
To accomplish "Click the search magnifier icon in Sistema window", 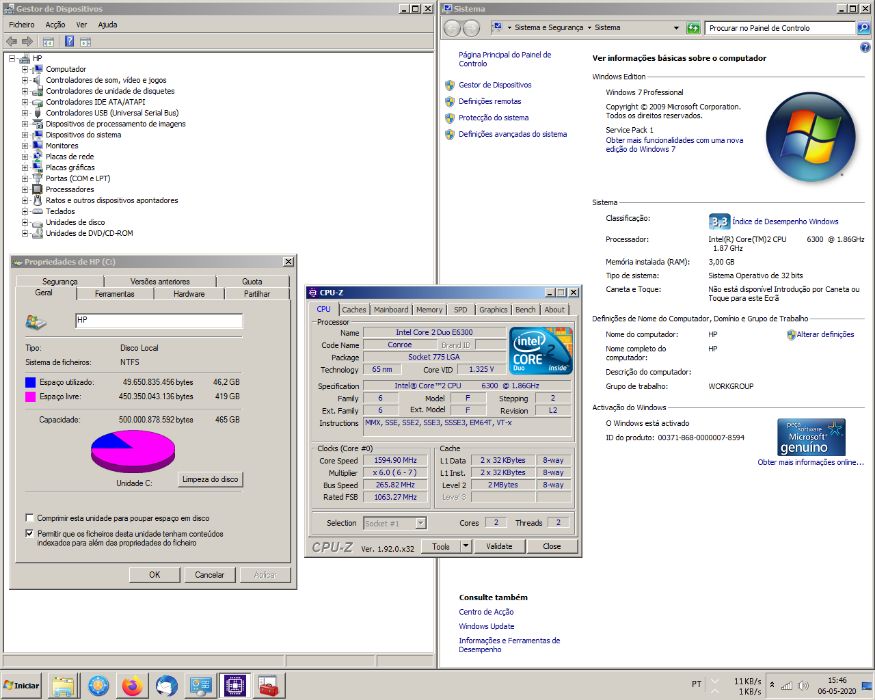I will point(863,28).
